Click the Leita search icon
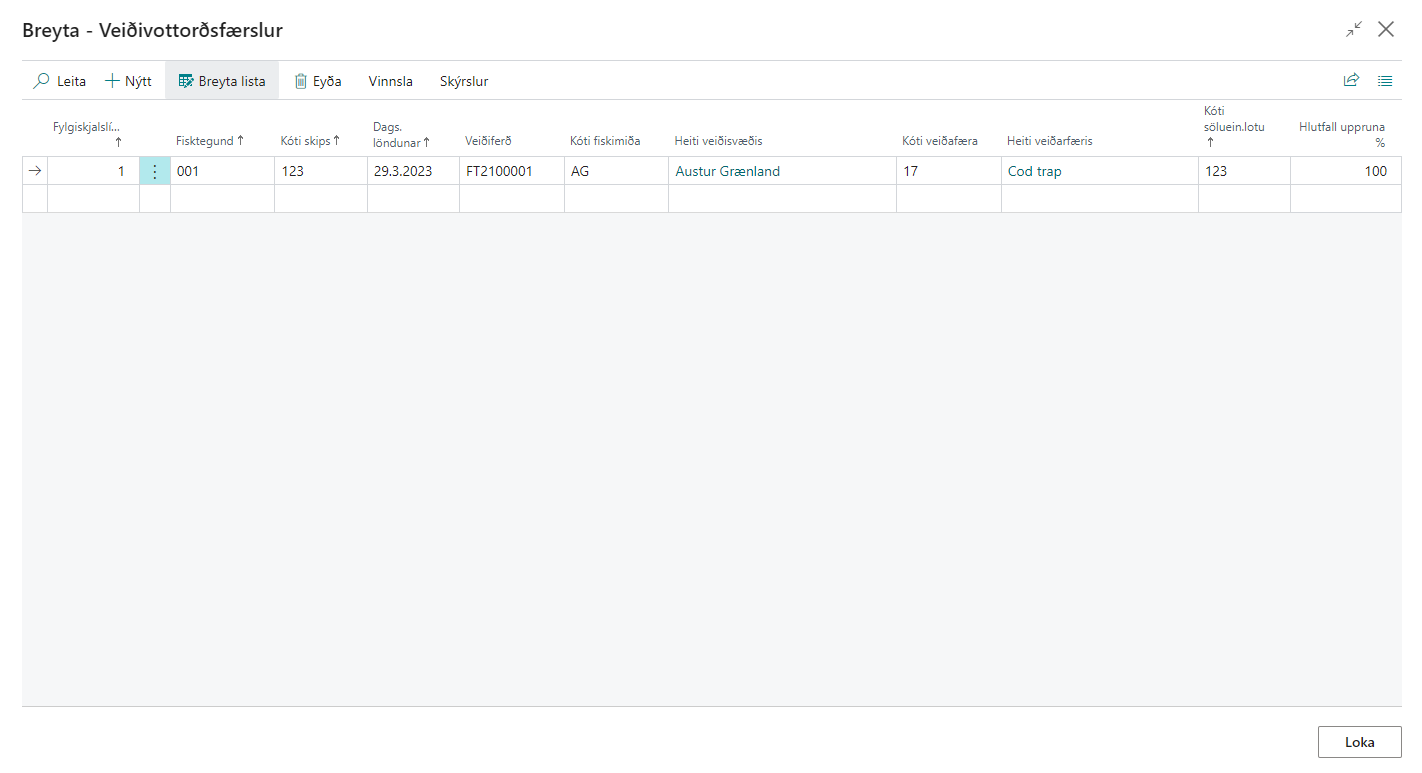 pos(42,81)
